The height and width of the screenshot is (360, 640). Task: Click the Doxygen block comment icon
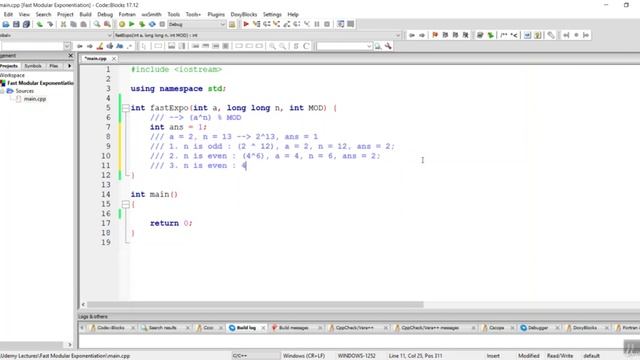coord(504,36)
